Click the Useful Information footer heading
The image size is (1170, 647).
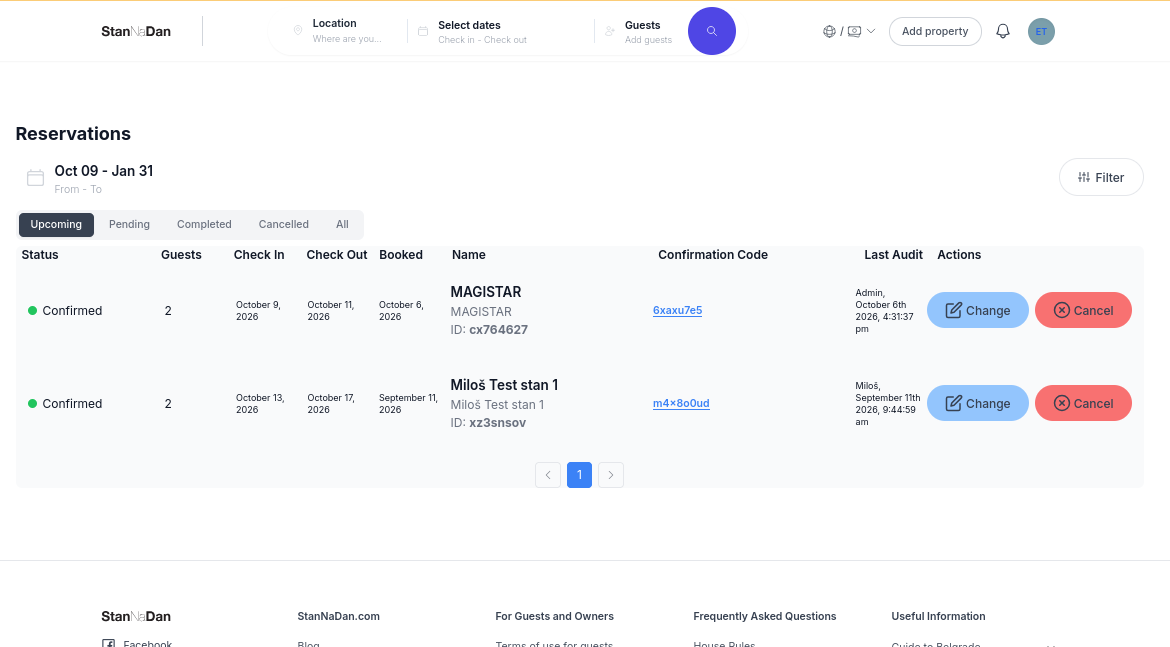point(938,616)
